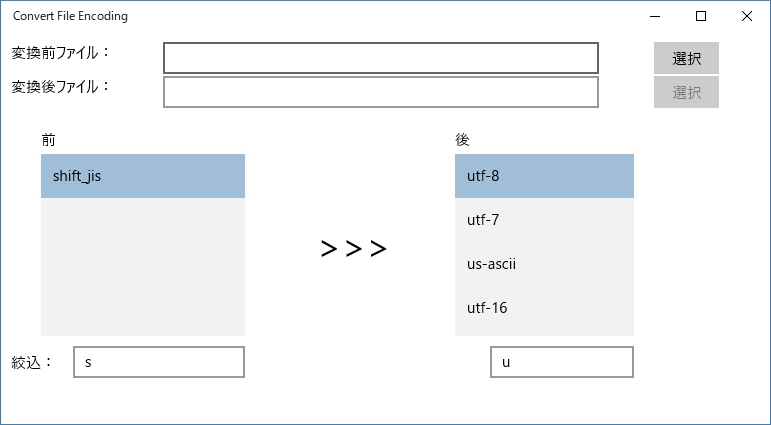Click the empty area of the 前 list
This screenshot has height=425, width=771.
143,267
